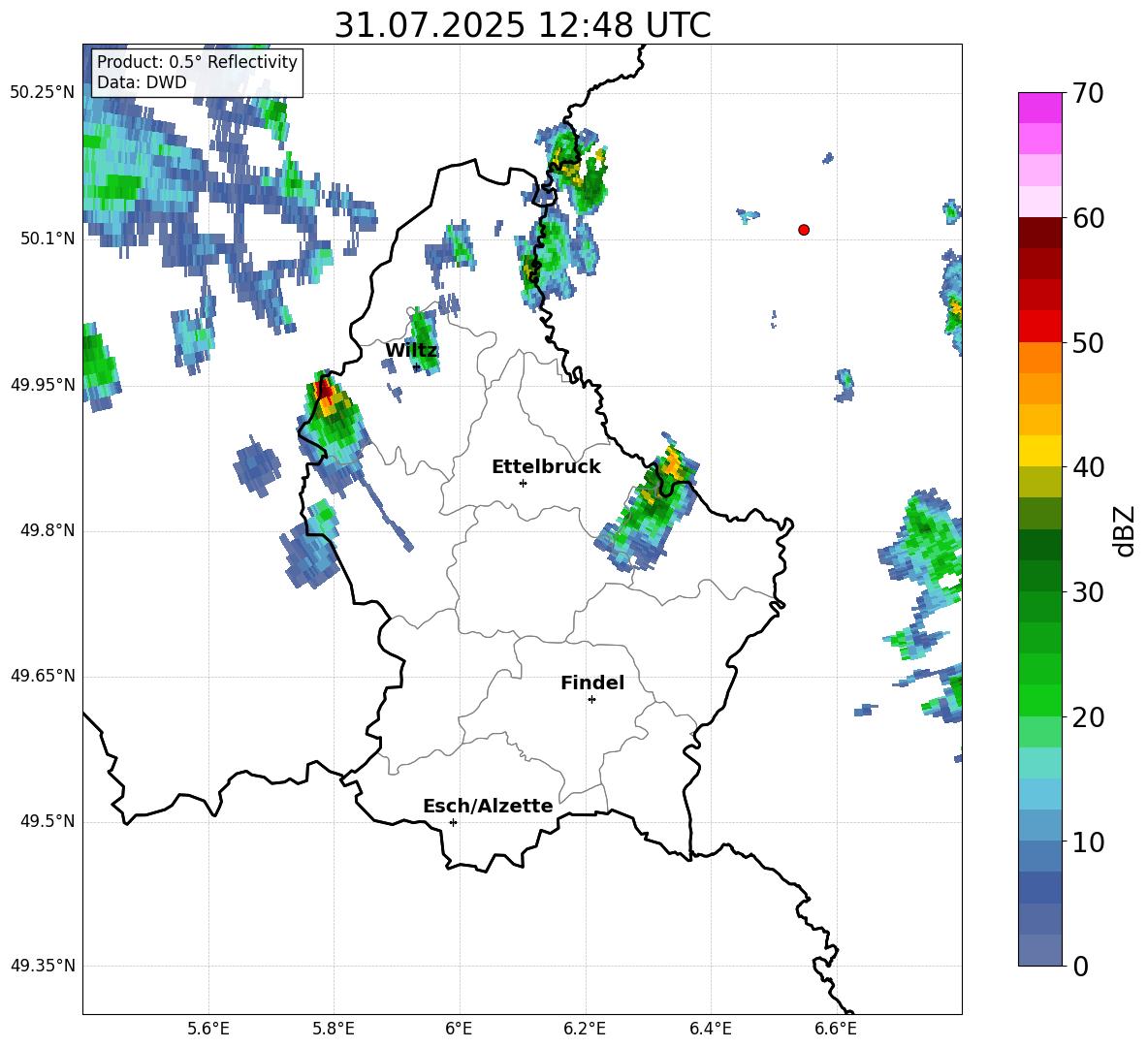Click the red dot marker on the map
This screenshot has width=1148, height=1048.
pyautogui.click(x=803, y=230)
